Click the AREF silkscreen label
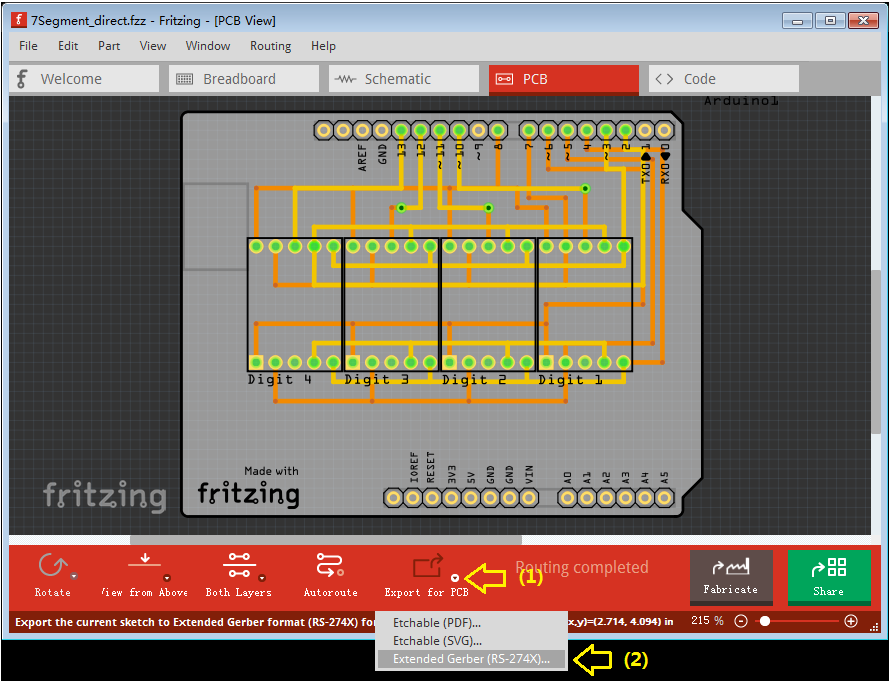Viewport: 890px width, 682px height. 362,158
